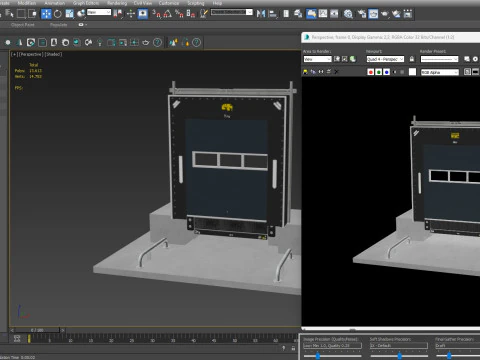Toggle Keyboard Shortcut Override
Viewport: 480px width, 360px height.
click(x=143, y=14)
